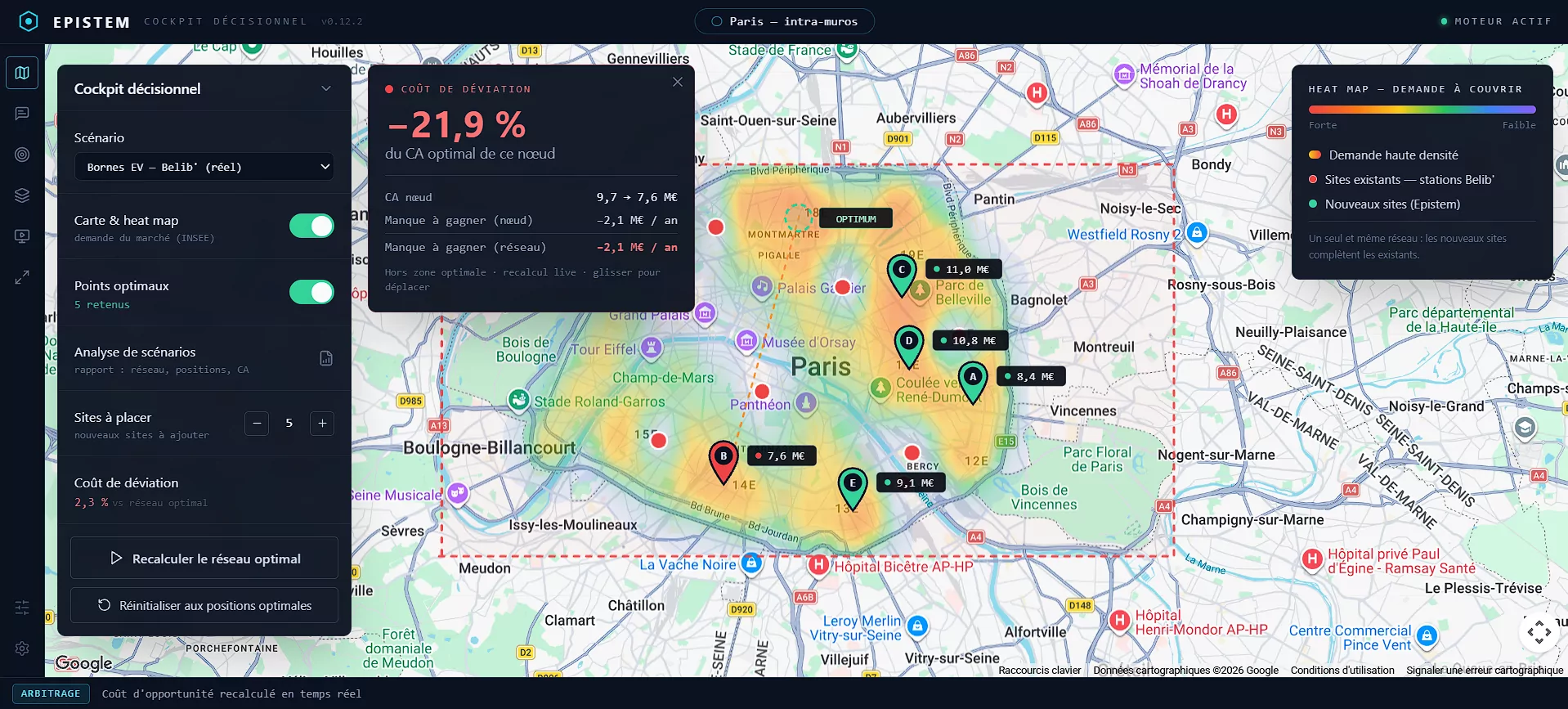
Task: Click the Sites à placer value 5
Action: pyautogui.click(x=289, y=423)
